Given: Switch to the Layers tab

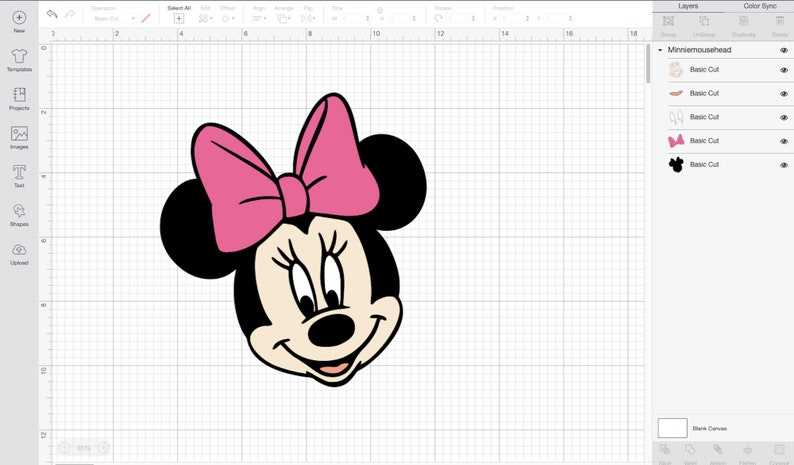Looking at the screenshot, I should (688, 6).
